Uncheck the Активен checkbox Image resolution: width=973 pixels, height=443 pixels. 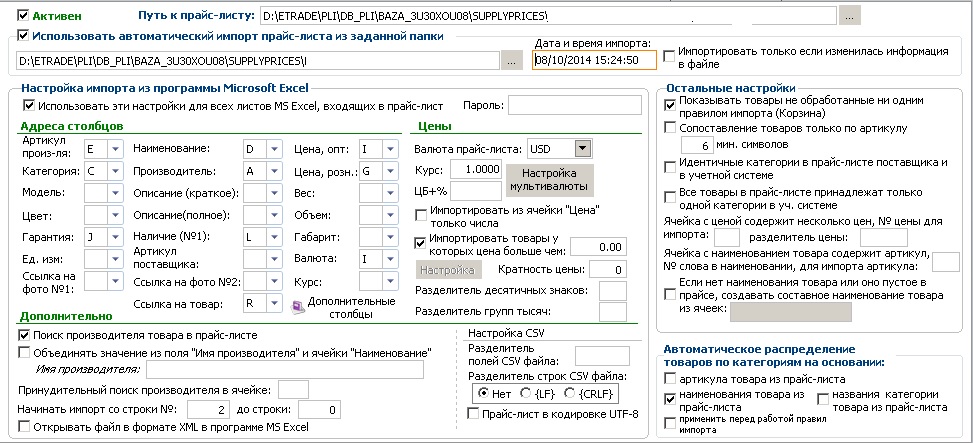tap(24, 14)
